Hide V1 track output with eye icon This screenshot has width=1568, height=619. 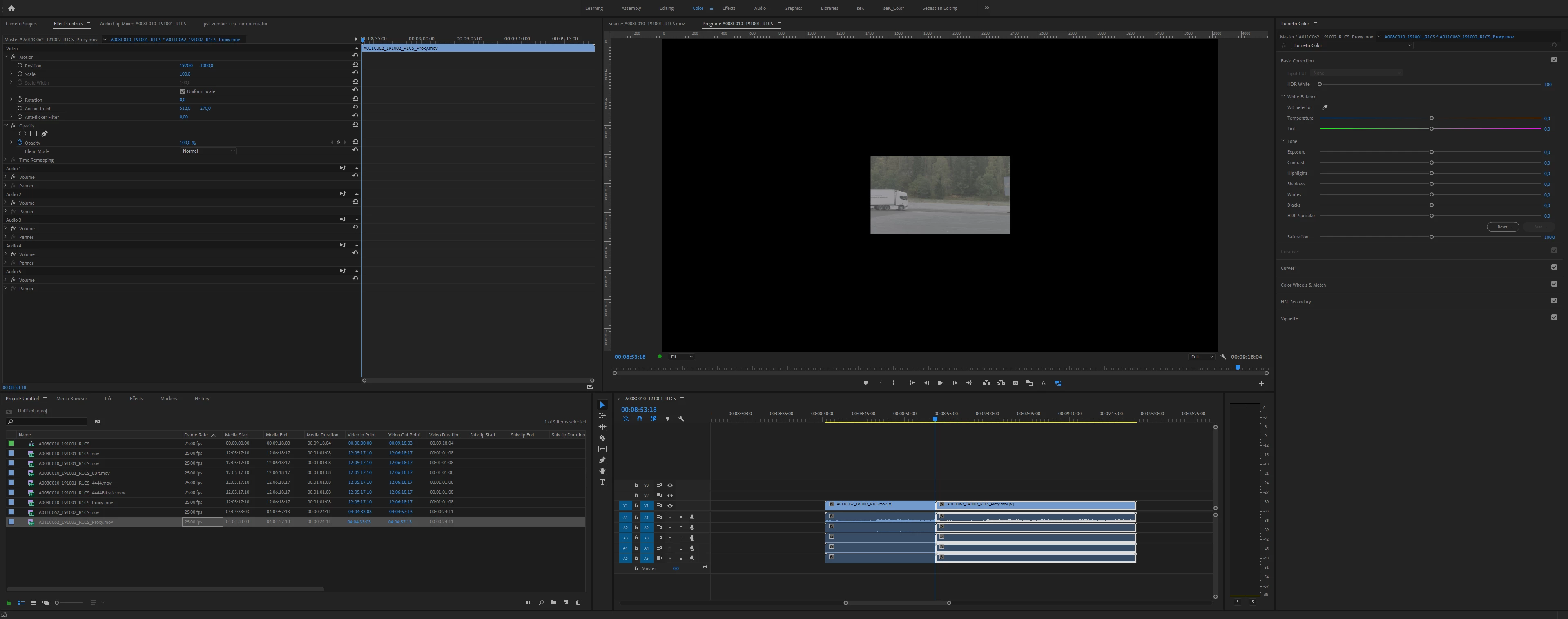point(669,506)
